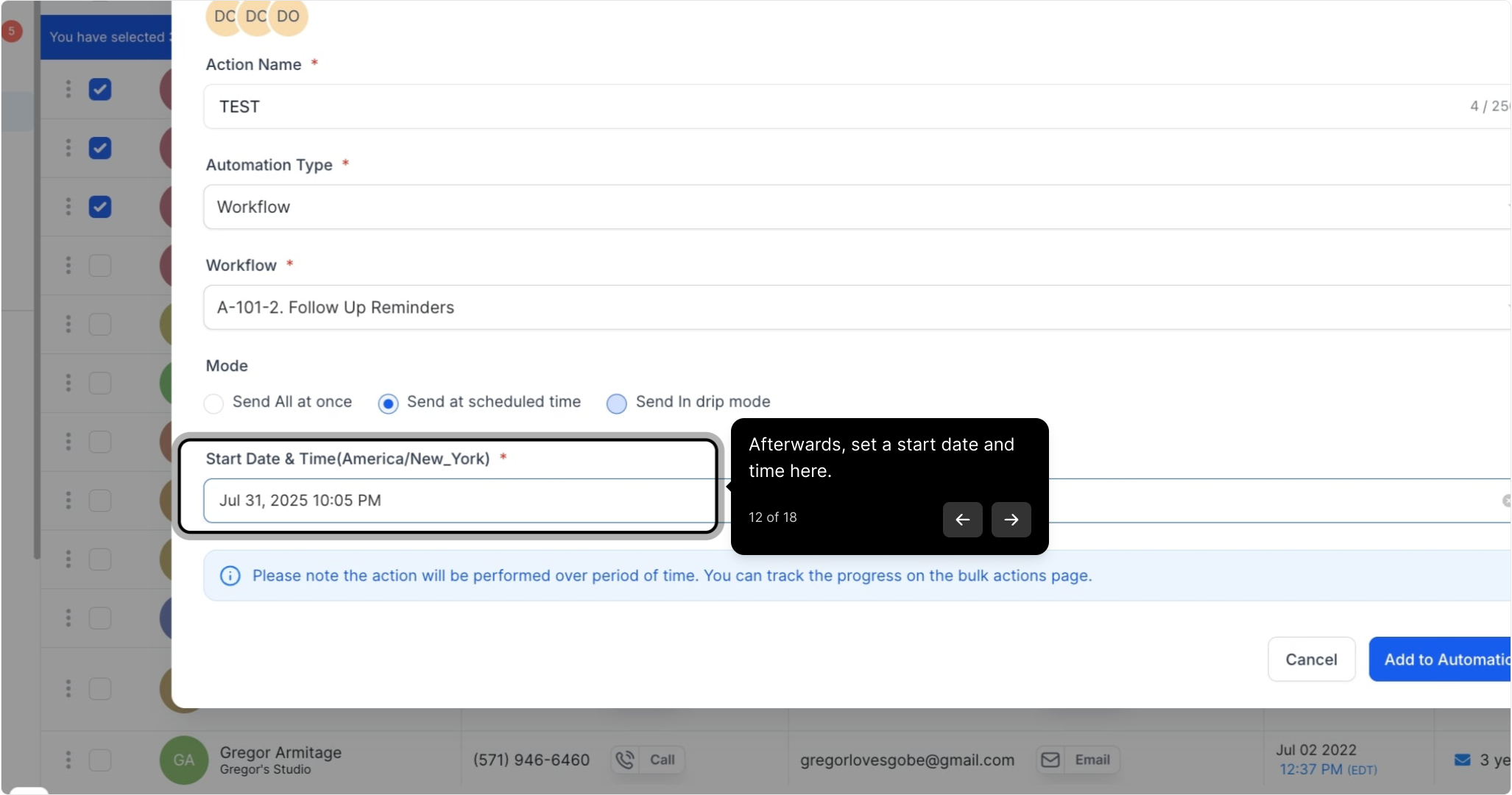Click the GA avatar for Gregor Armitage
Image resolution: width=1512 pixels, height=795 pixels.
click(183, 760)
